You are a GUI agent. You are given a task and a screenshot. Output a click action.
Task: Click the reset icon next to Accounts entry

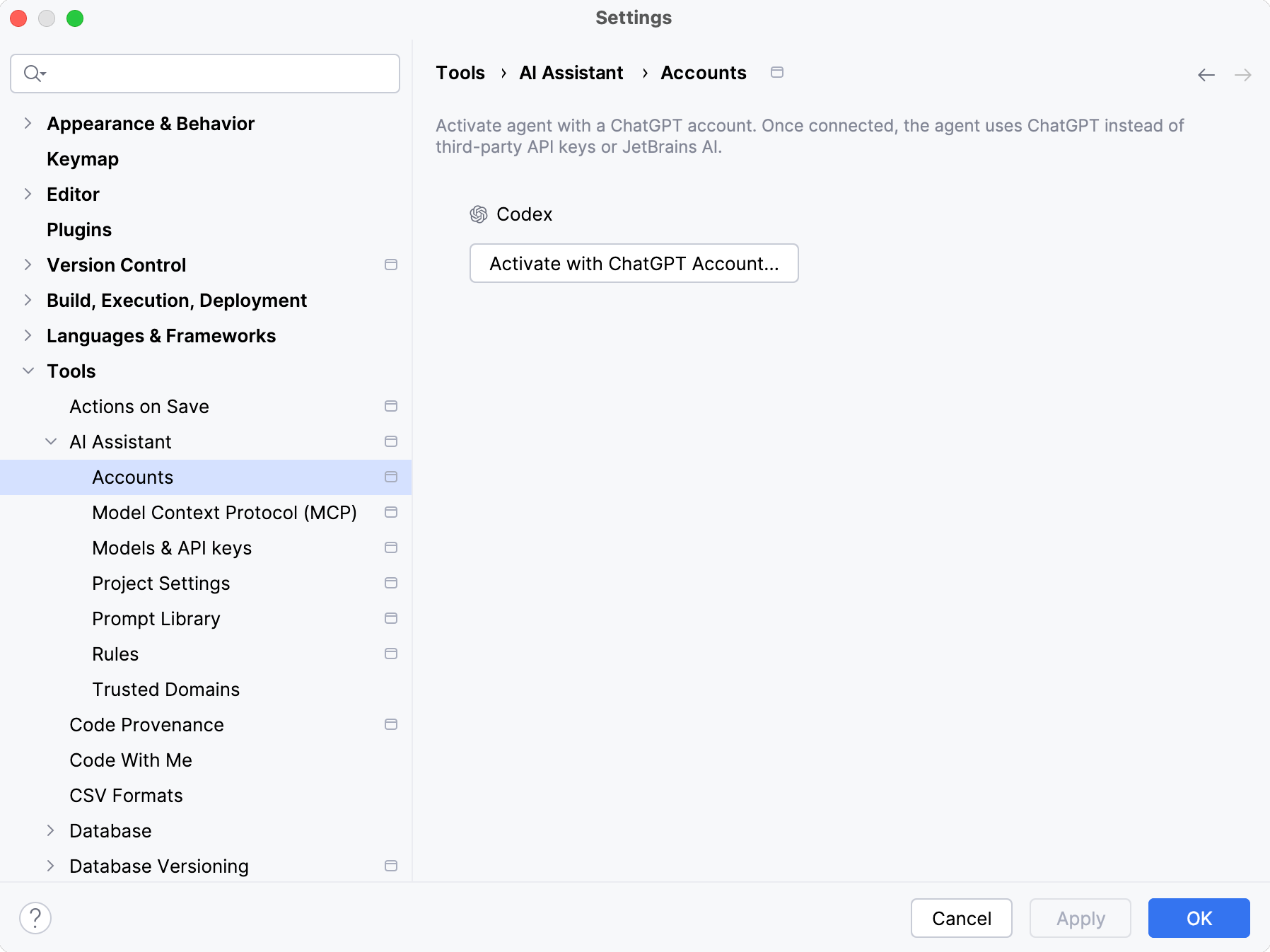point(391,477)
